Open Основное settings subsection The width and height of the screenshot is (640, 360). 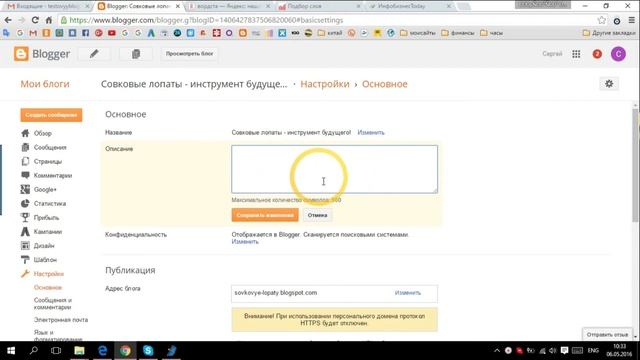coord(48,288)
